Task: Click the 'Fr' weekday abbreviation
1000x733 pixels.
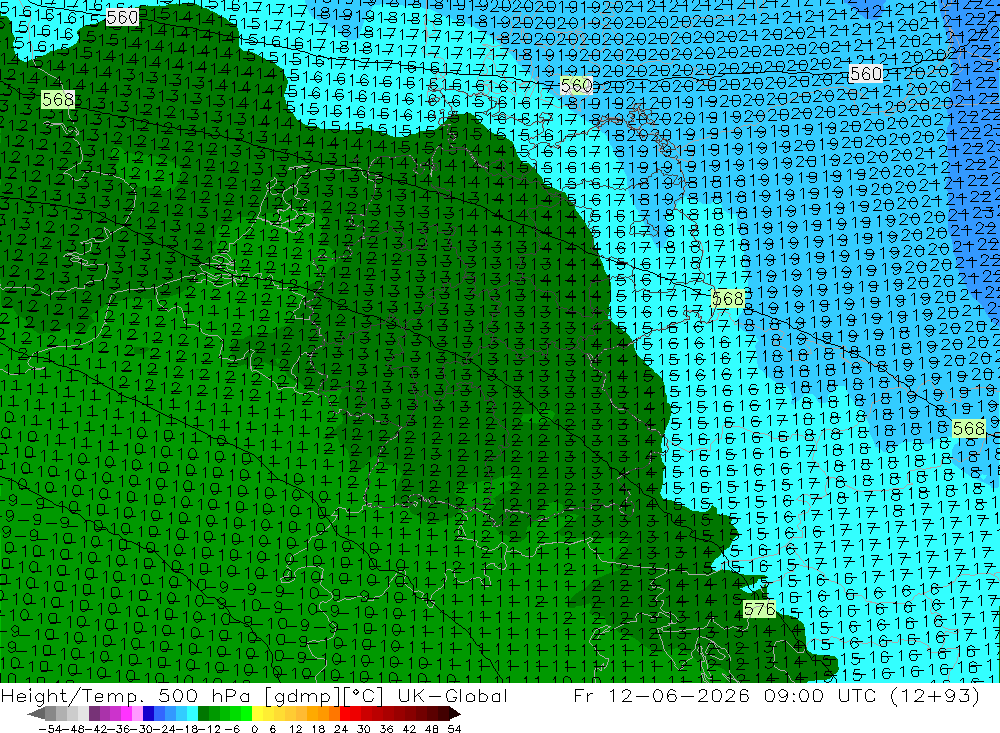Action: tap(583, 695)
